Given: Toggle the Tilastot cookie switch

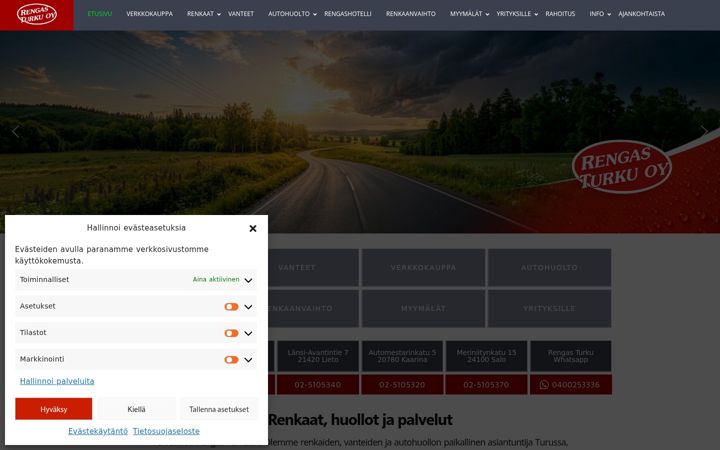Looking at the screenshot, I should (x=231, y=333).
